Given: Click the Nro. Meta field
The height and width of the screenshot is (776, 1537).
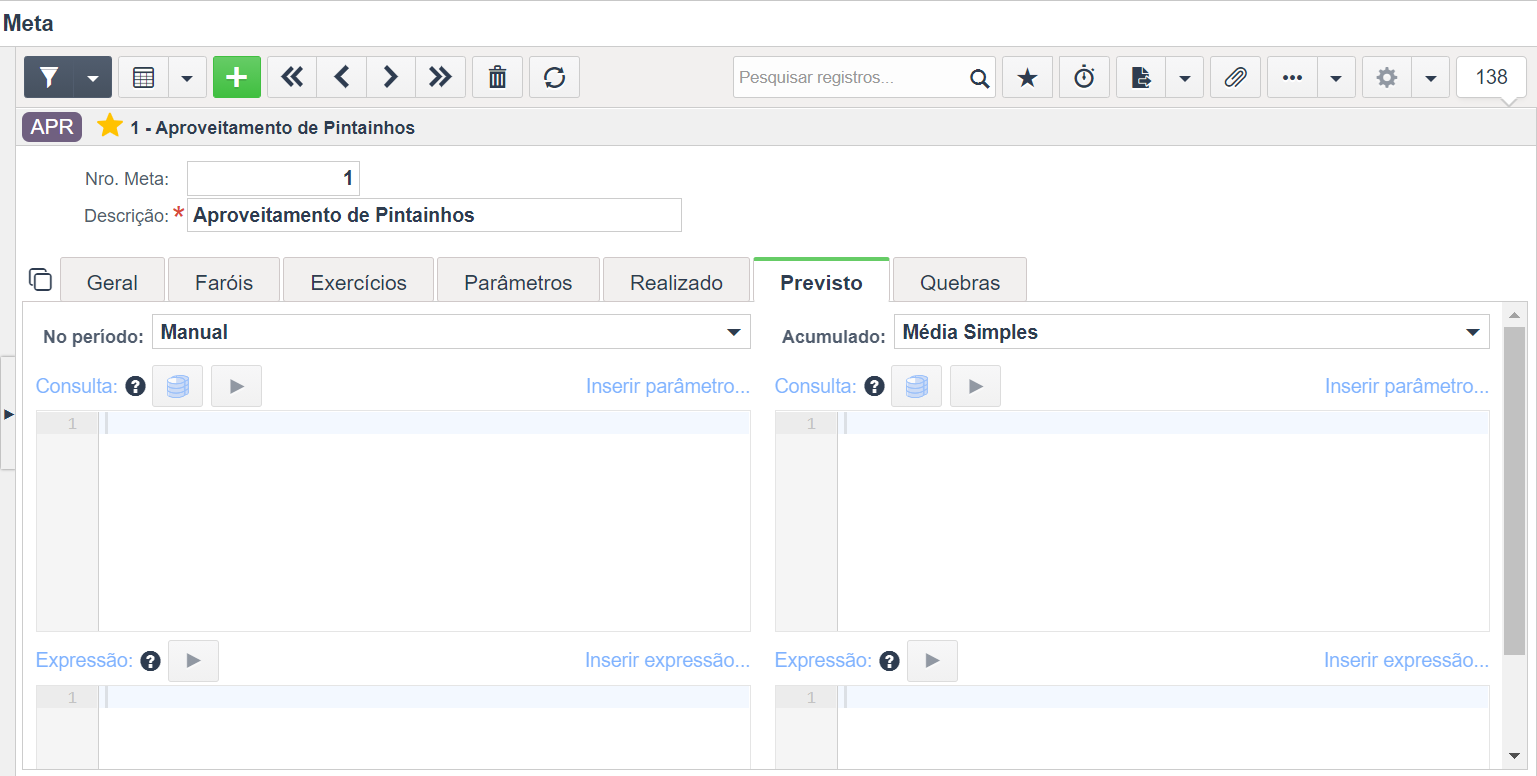Looking at the screenshot, I should [273, 179].
